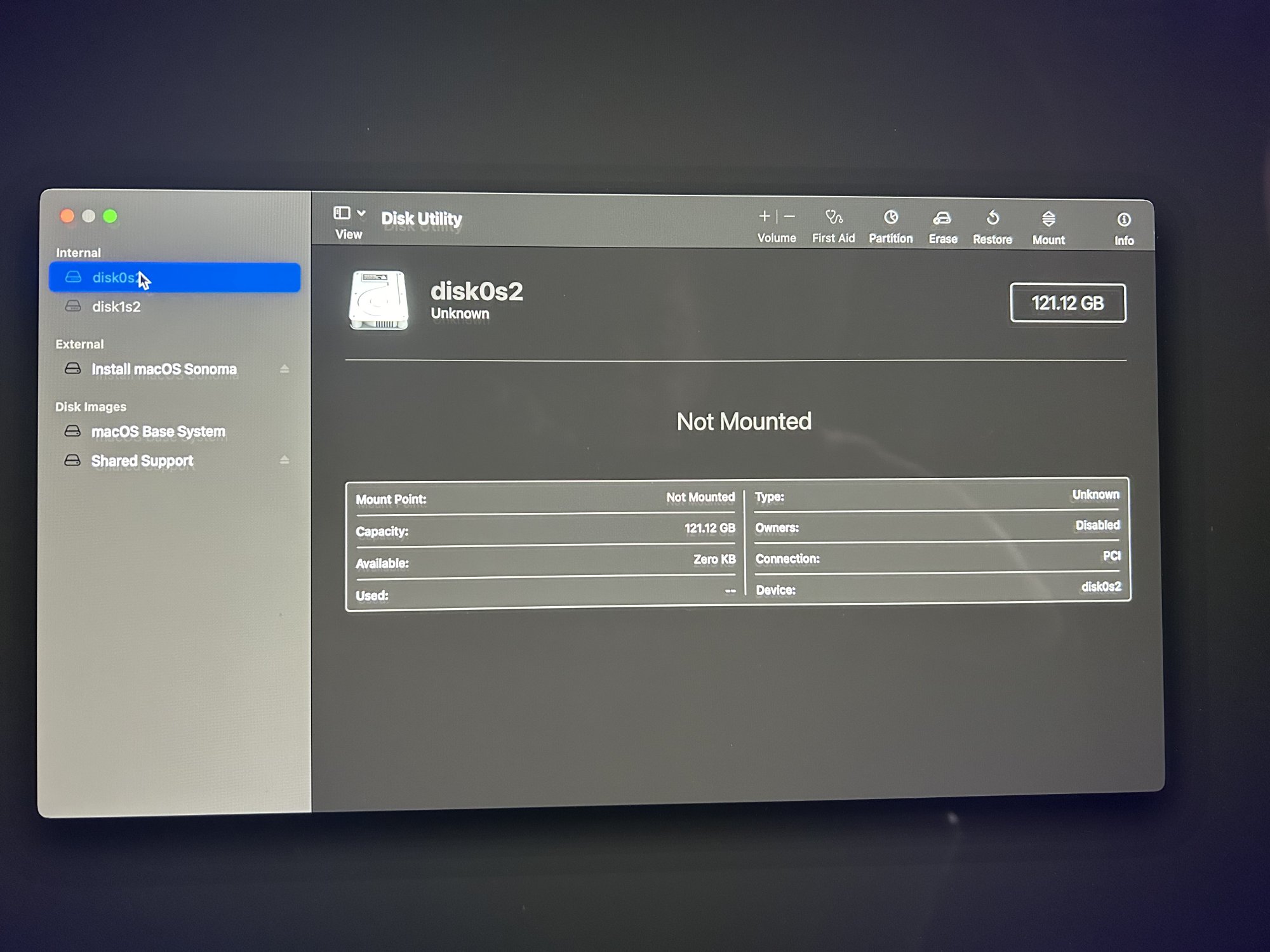Select macOS Base System disk image

pos(158,432)
